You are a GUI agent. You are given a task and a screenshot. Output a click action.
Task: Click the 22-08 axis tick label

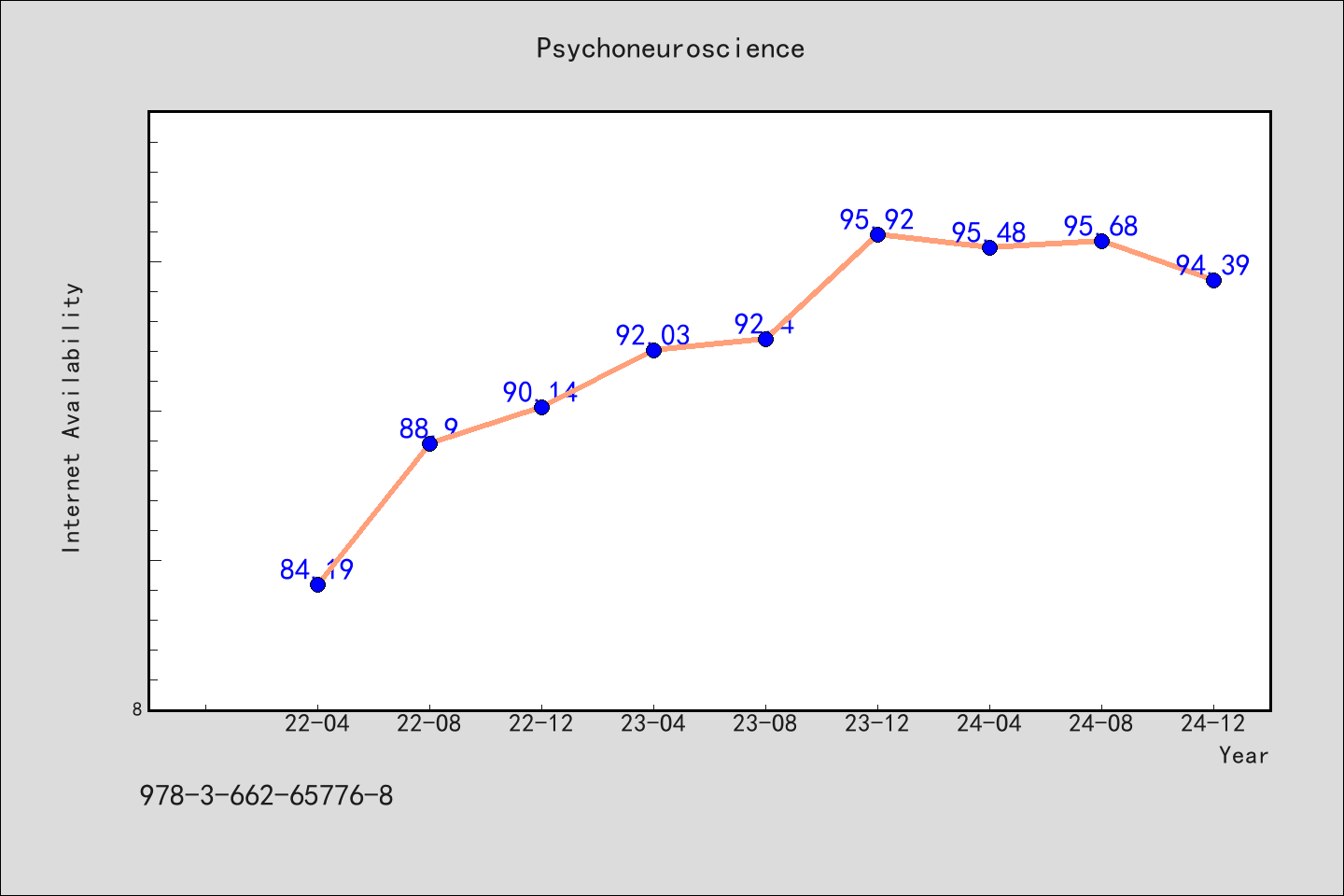[429, 723]
